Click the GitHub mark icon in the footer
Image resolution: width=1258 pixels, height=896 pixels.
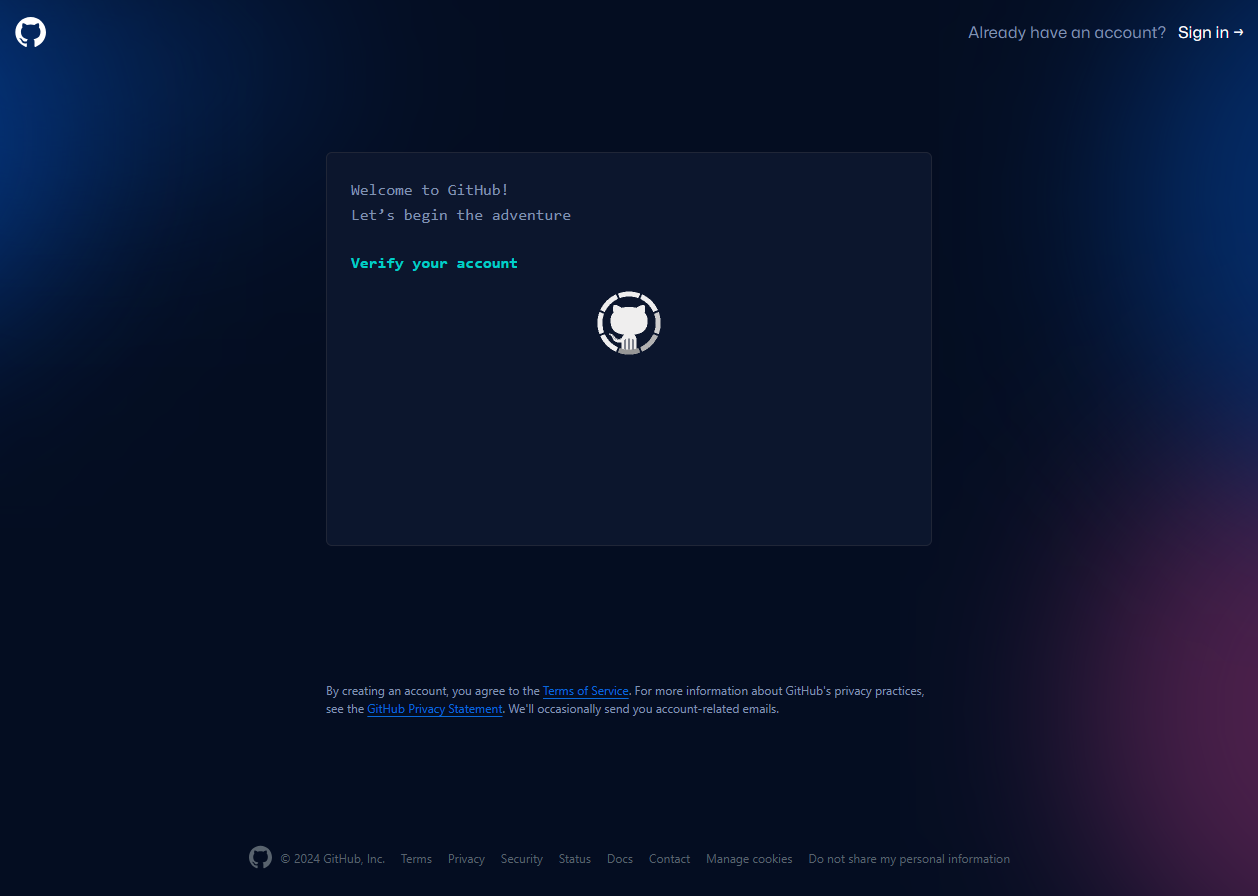click(260, 857)
